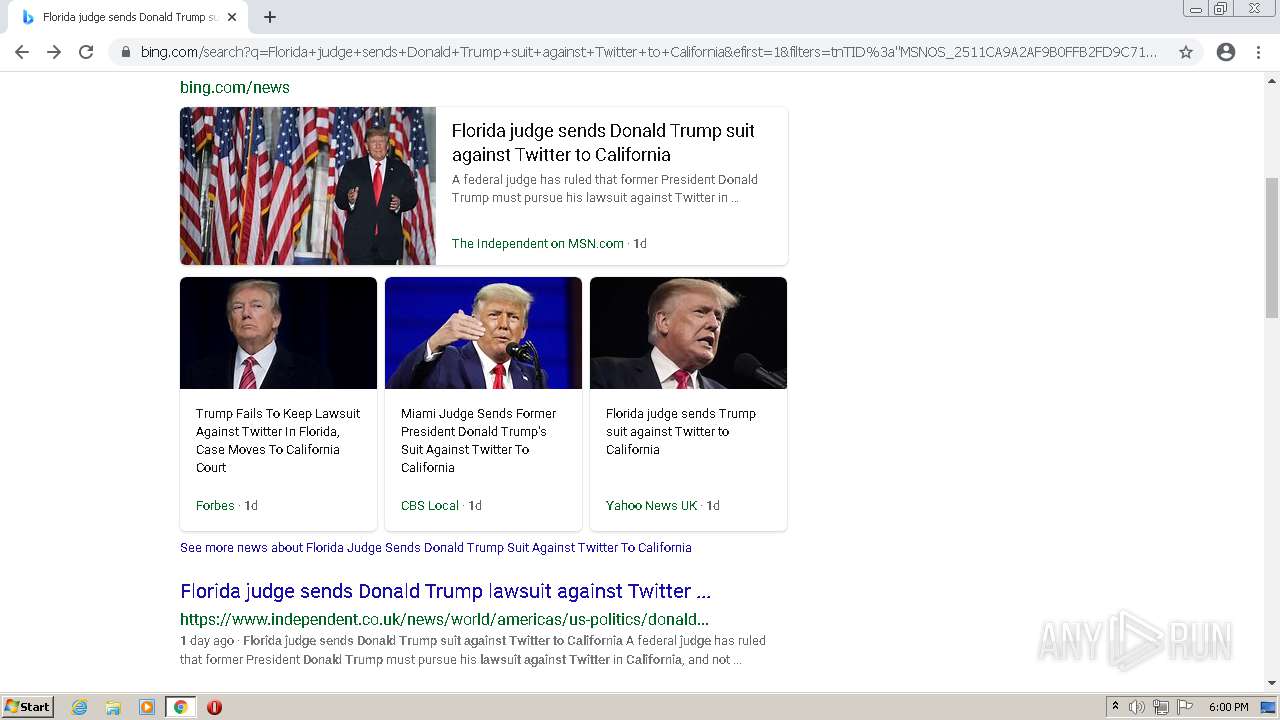Open the top story thumbnail with flags

pos(308,186)
